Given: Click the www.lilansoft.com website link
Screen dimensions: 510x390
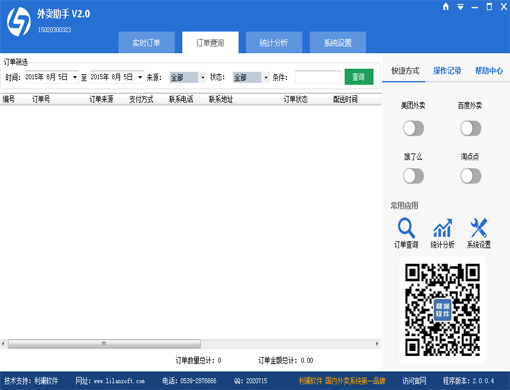Looking at the screenshot, I should [x=119, y=381].
